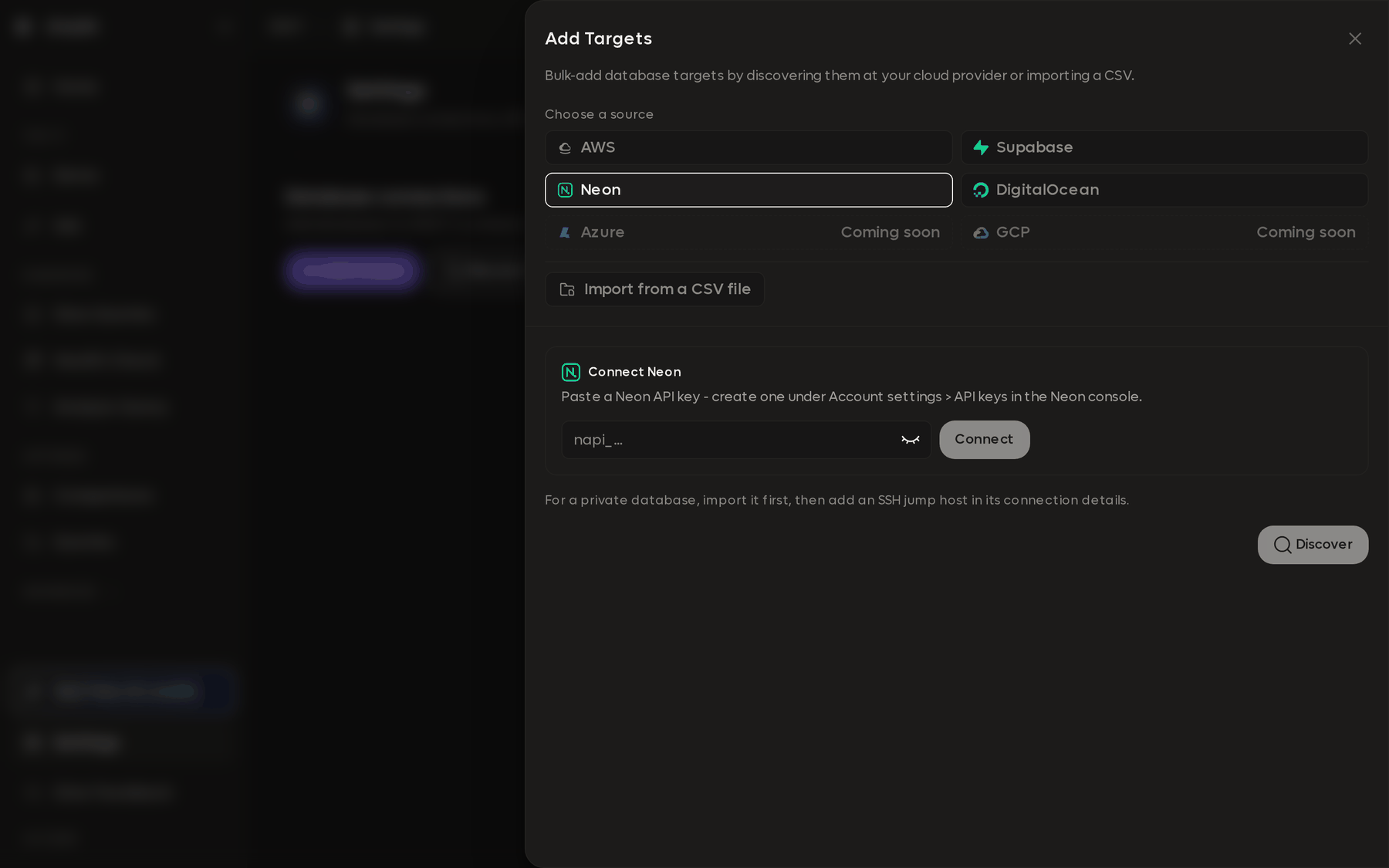Click the CSV folder icon
This screenshot has width=1389, height=868.
point(567,289)
